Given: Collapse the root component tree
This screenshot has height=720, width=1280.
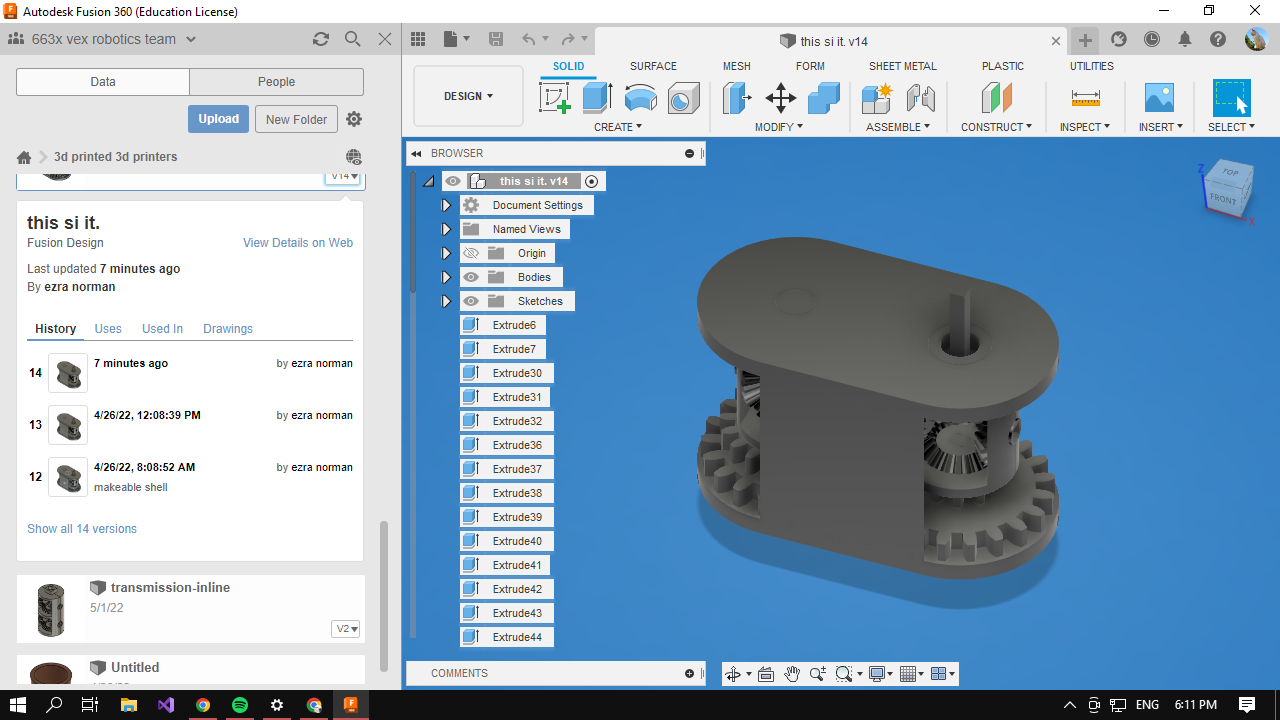Looking at the screenshot, I should point(428,181).
